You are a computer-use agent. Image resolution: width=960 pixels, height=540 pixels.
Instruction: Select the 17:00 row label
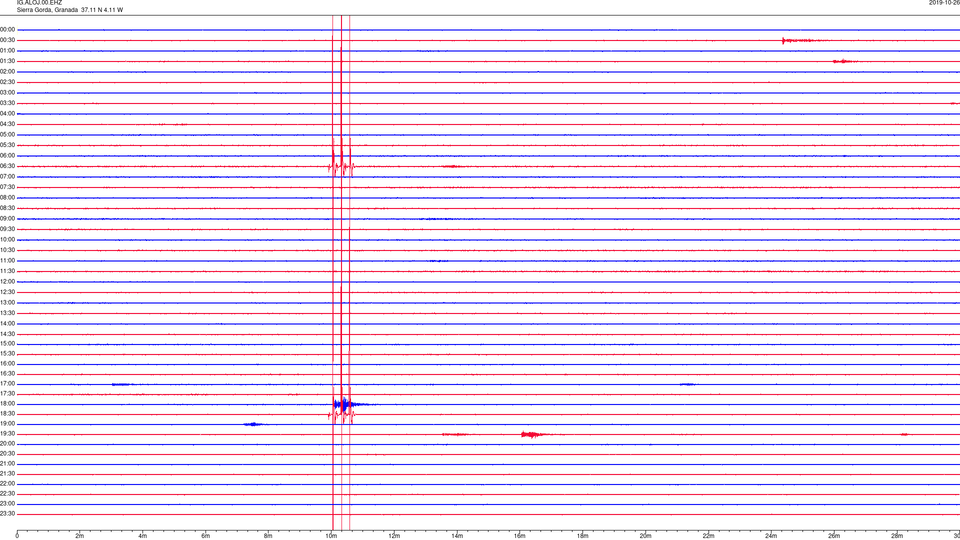click(7, 384)
